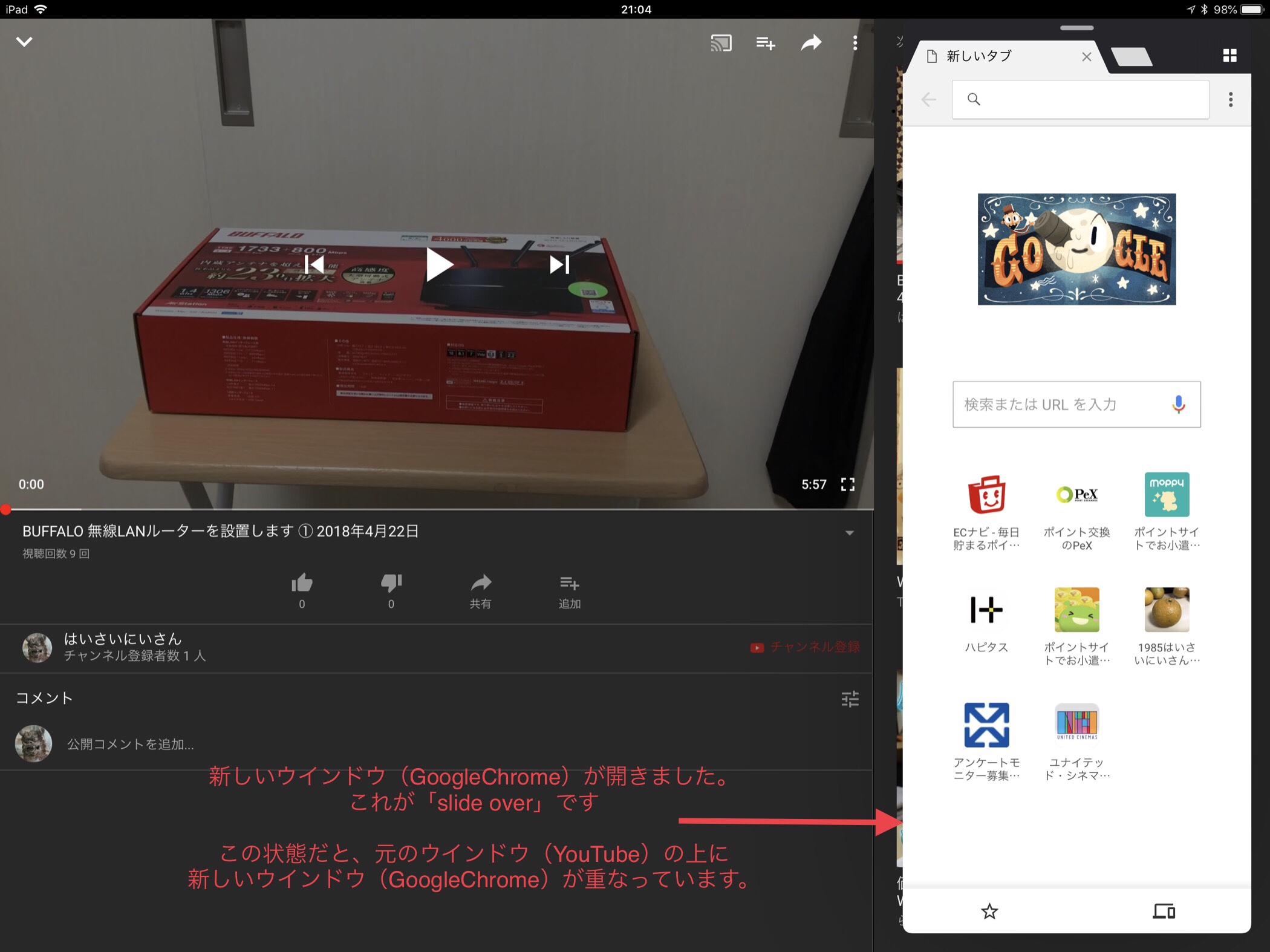Tap the Wi-Fi status icon

coord(41,9)
